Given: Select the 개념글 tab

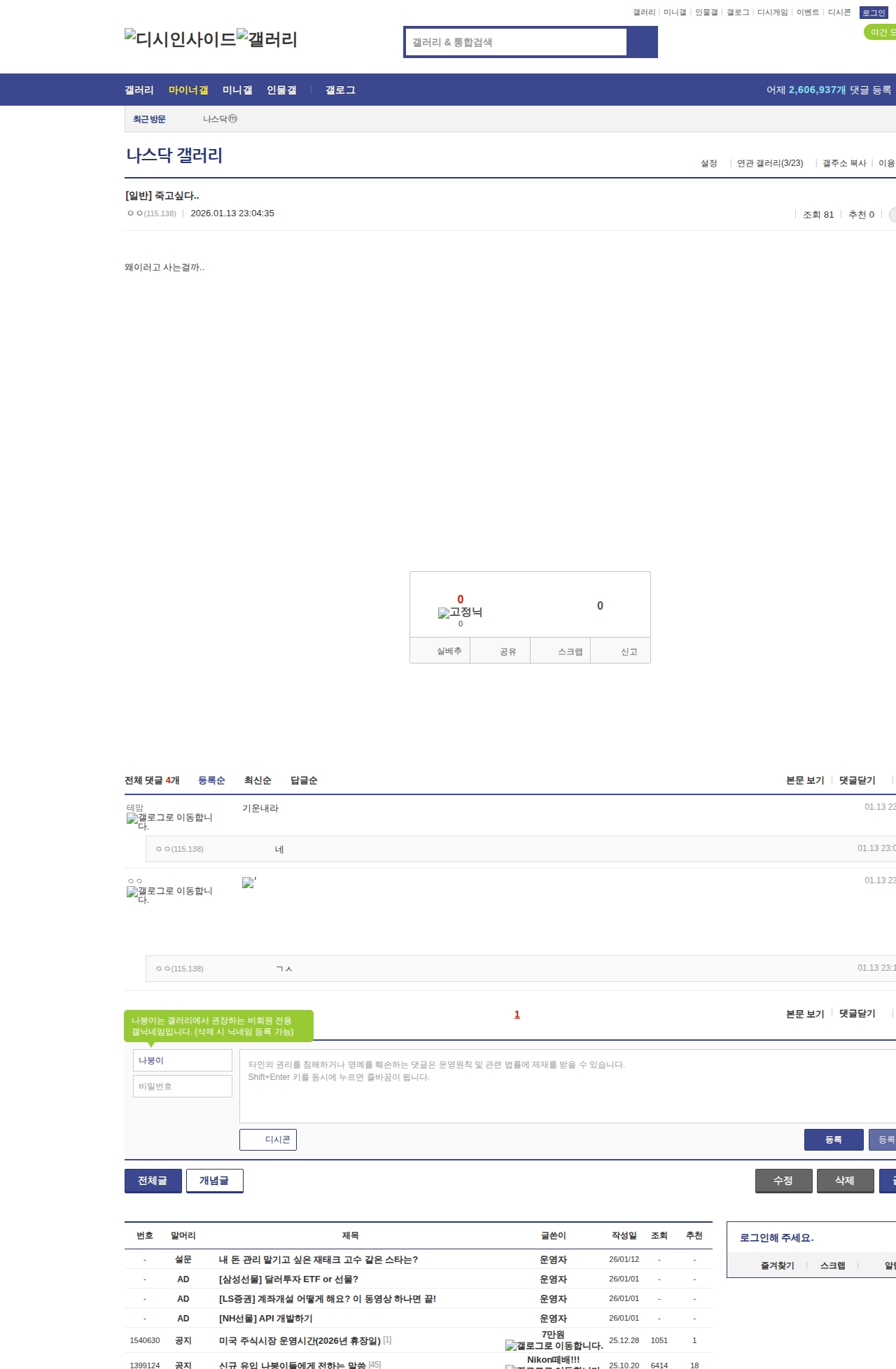Looking at the screenshot, I should pos(214,1181).
